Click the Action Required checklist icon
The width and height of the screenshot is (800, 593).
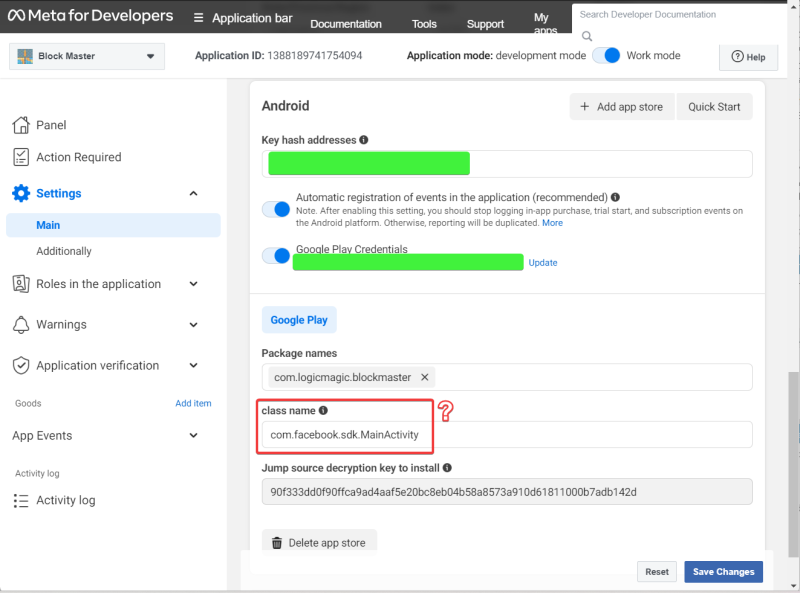click(21, 157)
